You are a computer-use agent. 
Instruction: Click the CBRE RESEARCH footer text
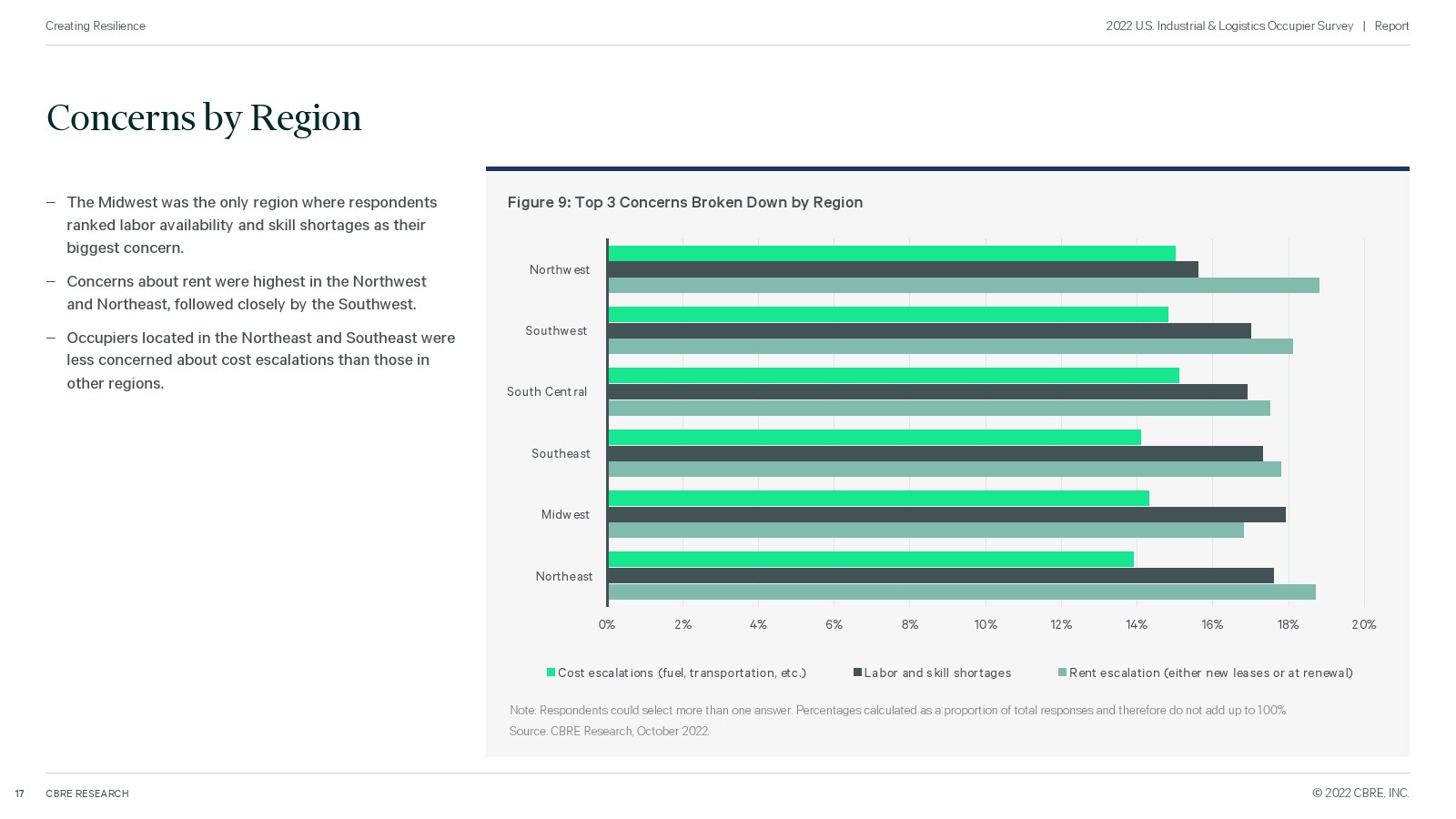tap(87, 794)
